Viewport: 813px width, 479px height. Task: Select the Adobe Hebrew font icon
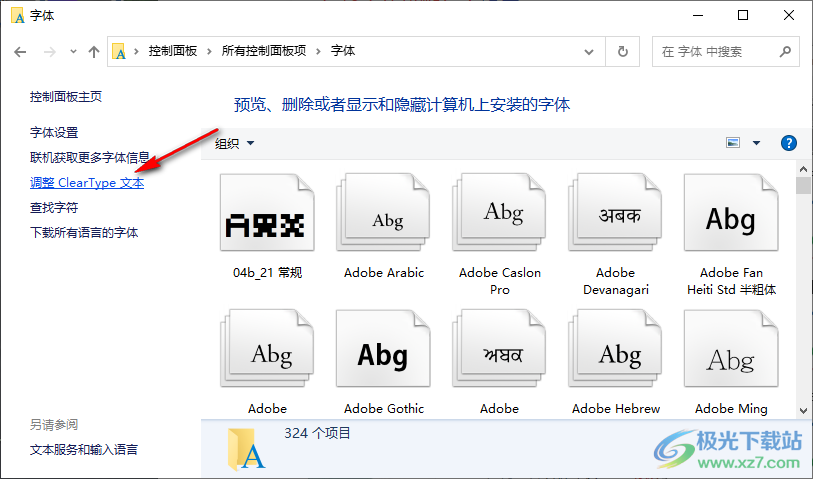(x=615, y=348)
